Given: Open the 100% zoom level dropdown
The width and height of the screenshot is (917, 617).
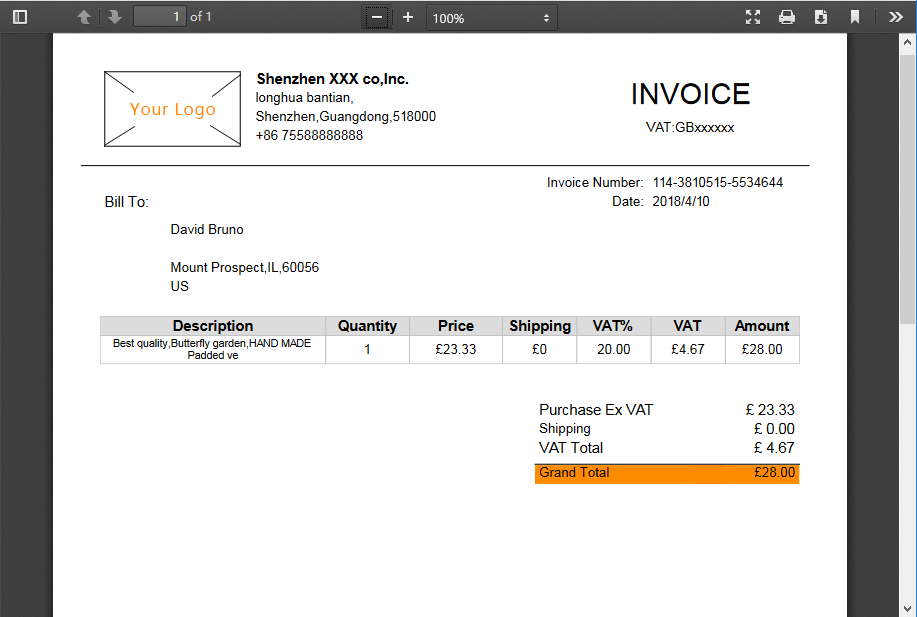Looking at the screenshot, I should tap(491, 17).
